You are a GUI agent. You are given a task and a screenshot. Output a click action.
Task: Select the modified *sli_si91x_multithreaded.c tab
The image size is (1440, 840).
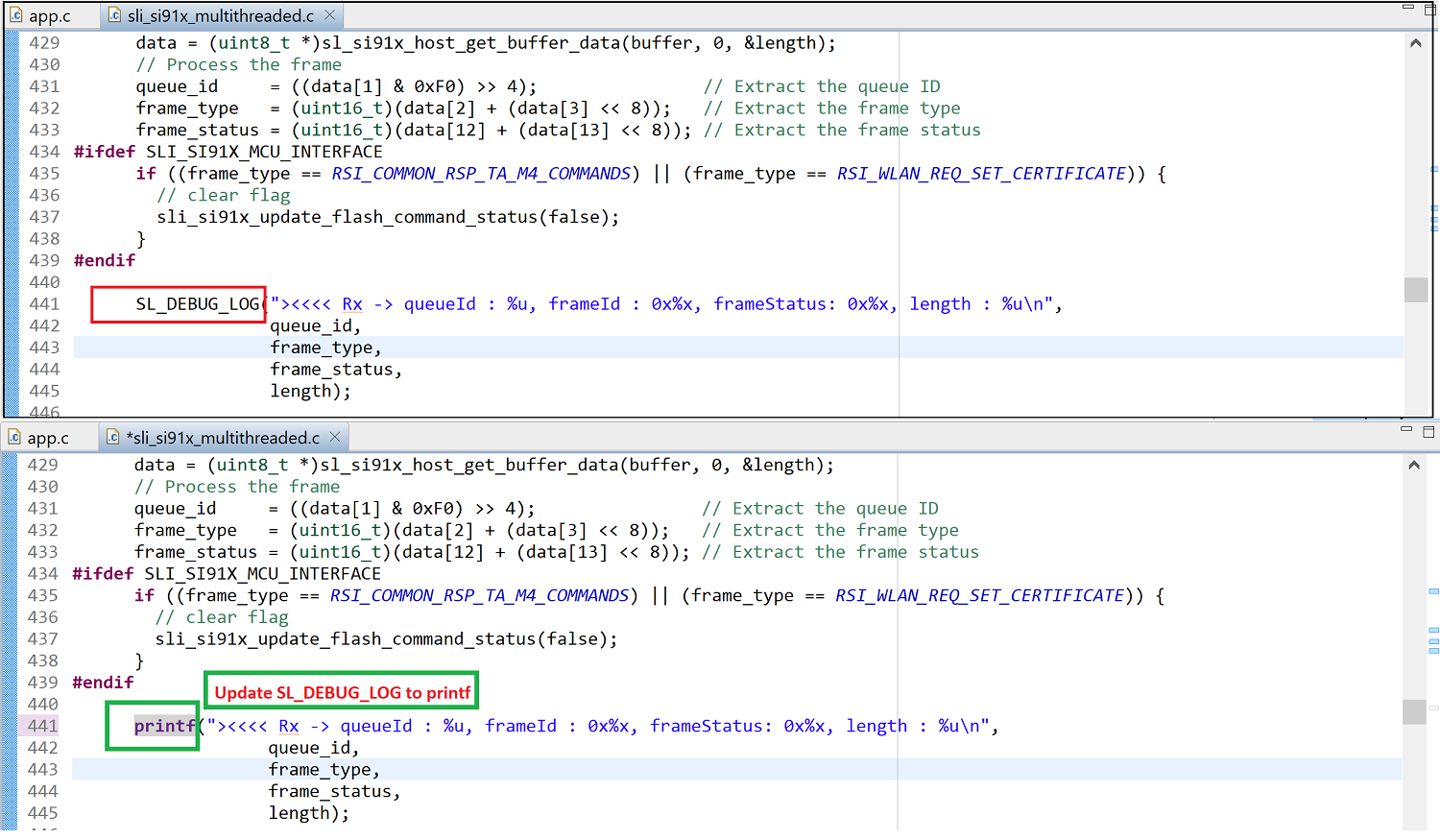point(221,437)
